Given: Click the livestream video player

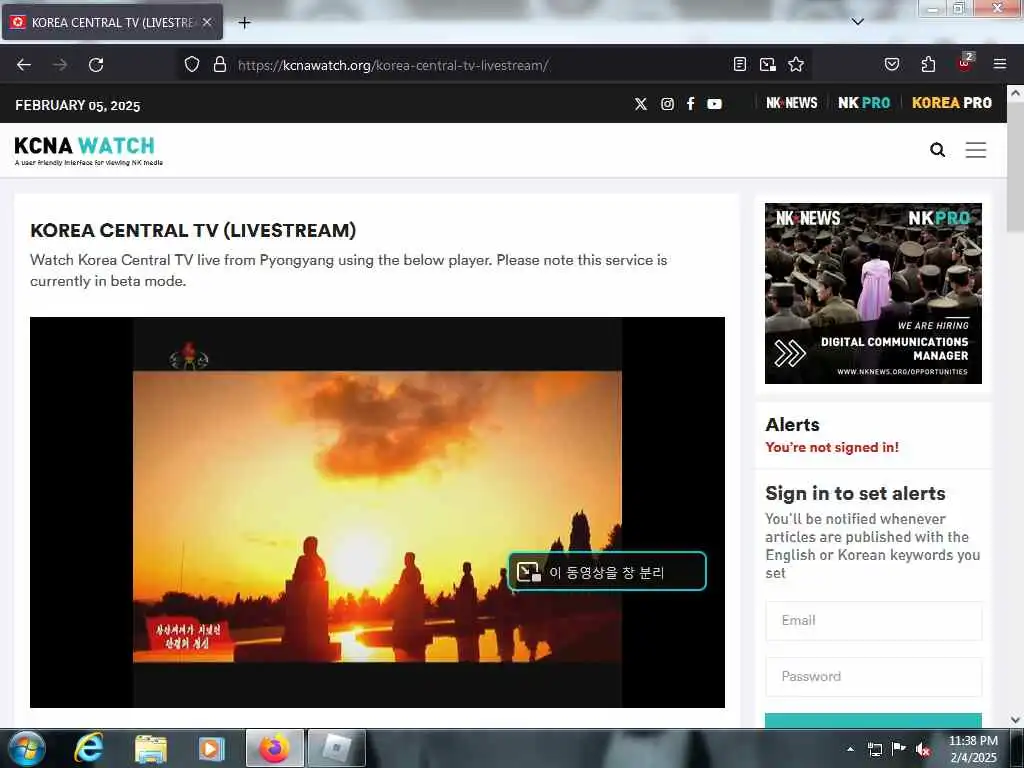Looking at the screenshot, I should click(377, 512).
